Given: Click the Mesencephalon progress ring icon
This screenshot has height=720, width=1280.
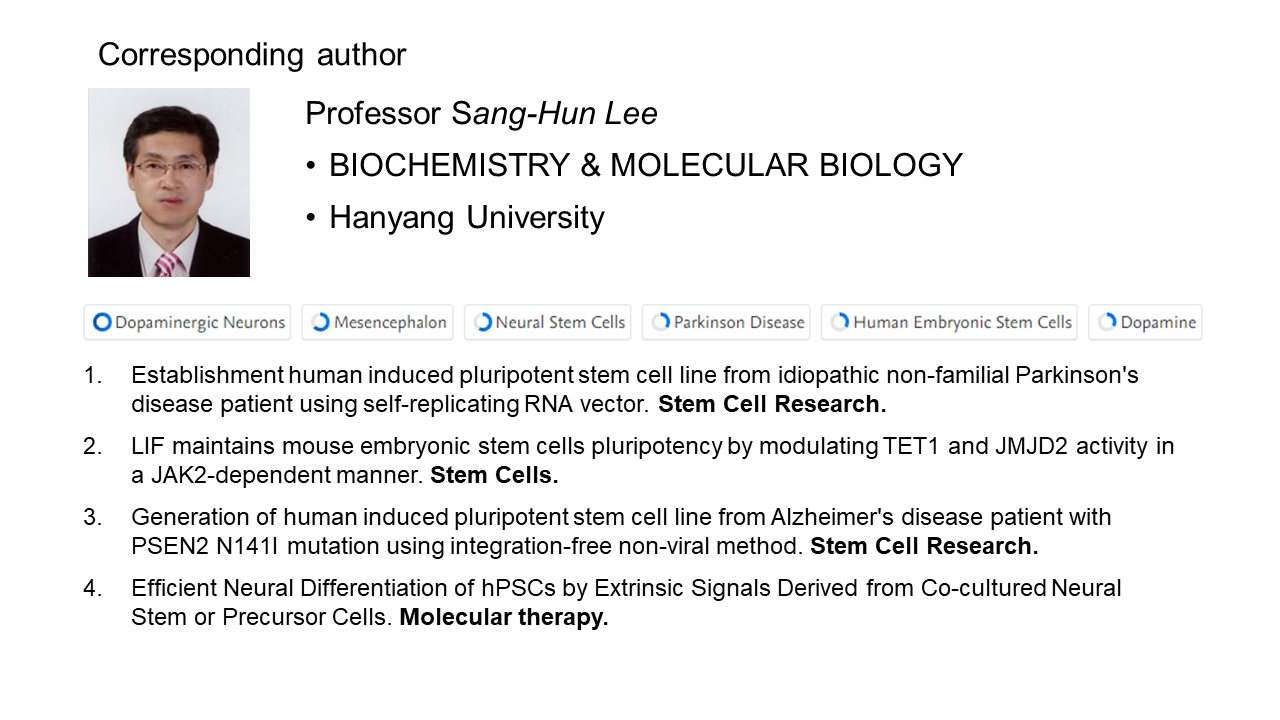Looking at the screenshot, I should (x=320, y=322).
